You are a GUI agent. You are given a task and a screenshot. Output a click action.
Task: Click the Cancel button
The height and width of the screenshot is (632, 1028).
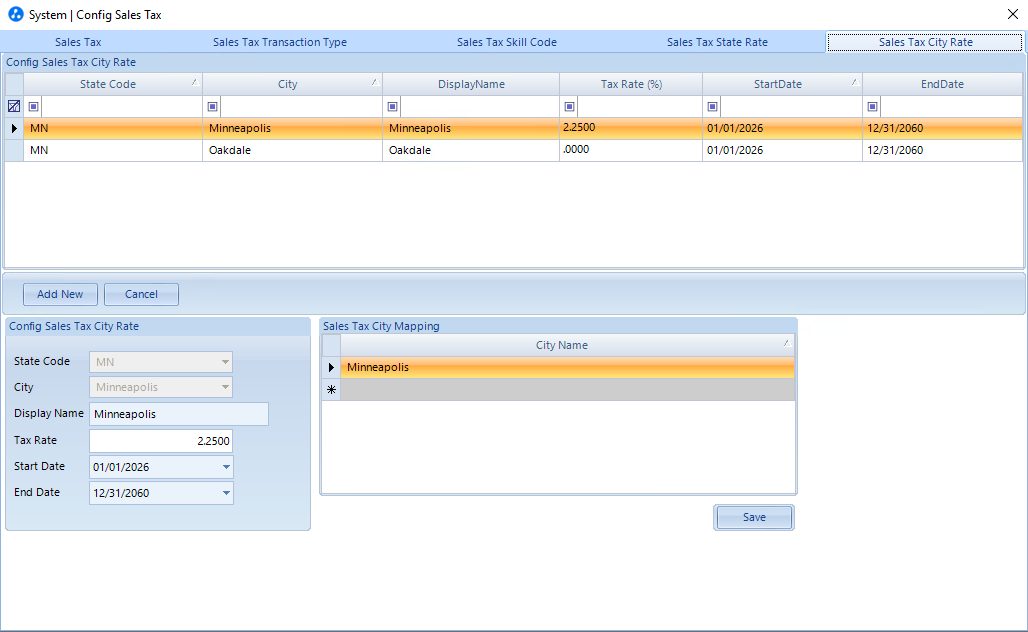142,294
